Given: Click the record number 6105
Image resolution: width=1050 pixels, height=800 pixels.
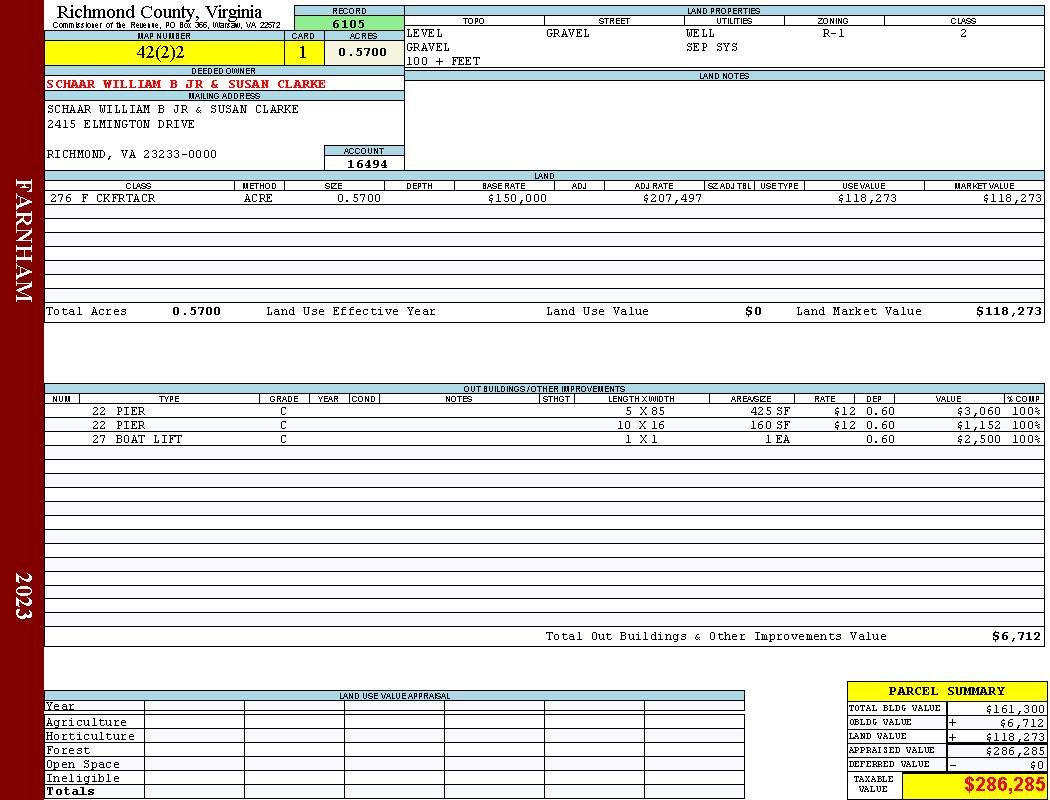Looking at the screenshot, I should point(349,23).
